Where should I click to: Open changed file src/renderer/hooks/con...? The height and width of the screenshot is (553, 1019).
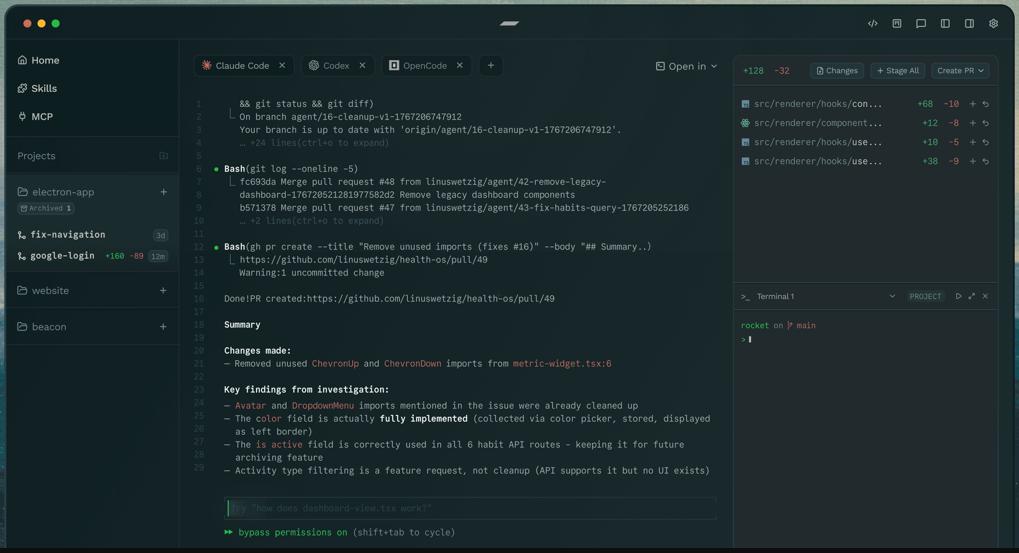pyautogui.click(x=812, y=104)
